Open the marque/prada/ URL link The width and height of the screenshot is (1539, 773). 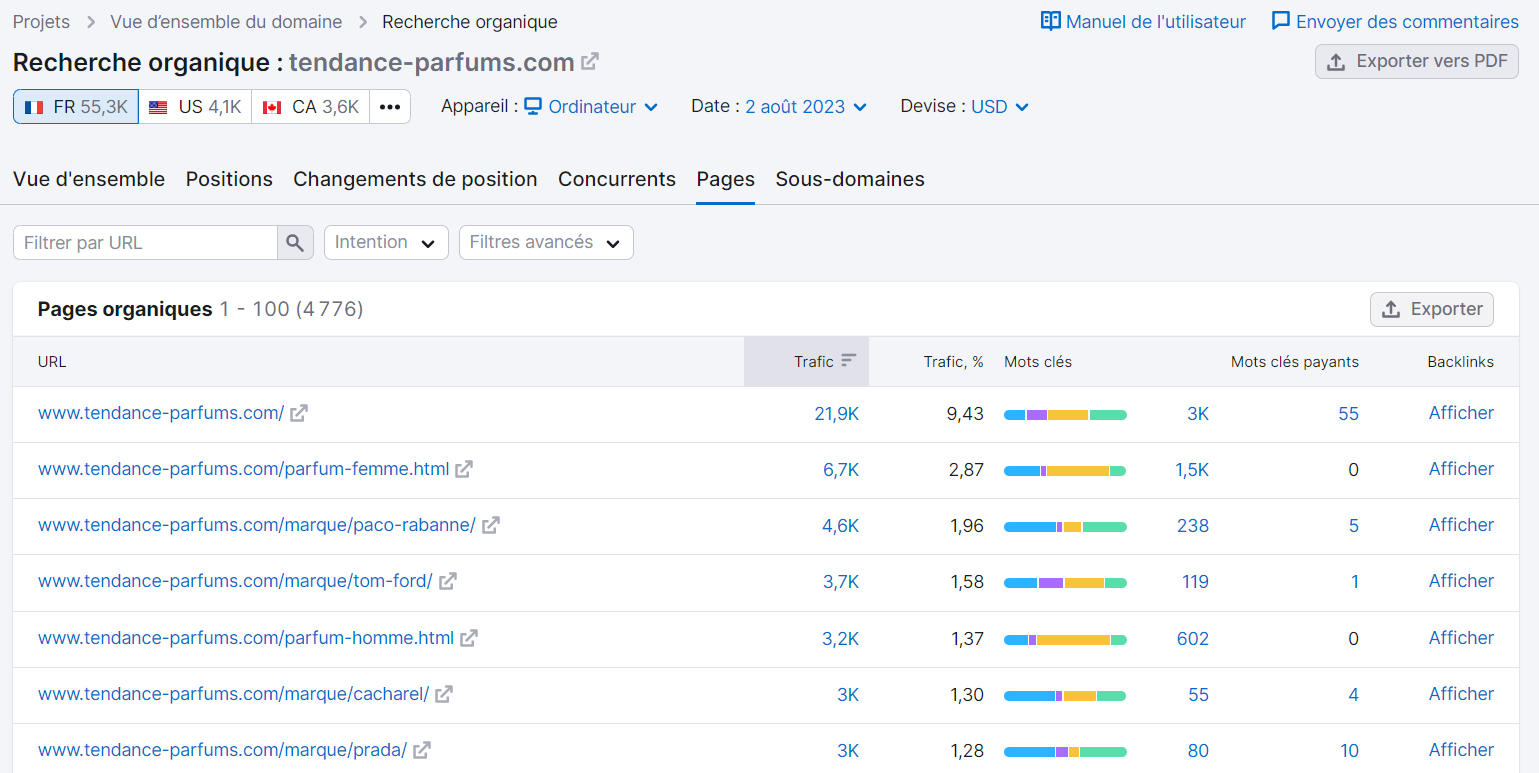click(x=222, y=750)
